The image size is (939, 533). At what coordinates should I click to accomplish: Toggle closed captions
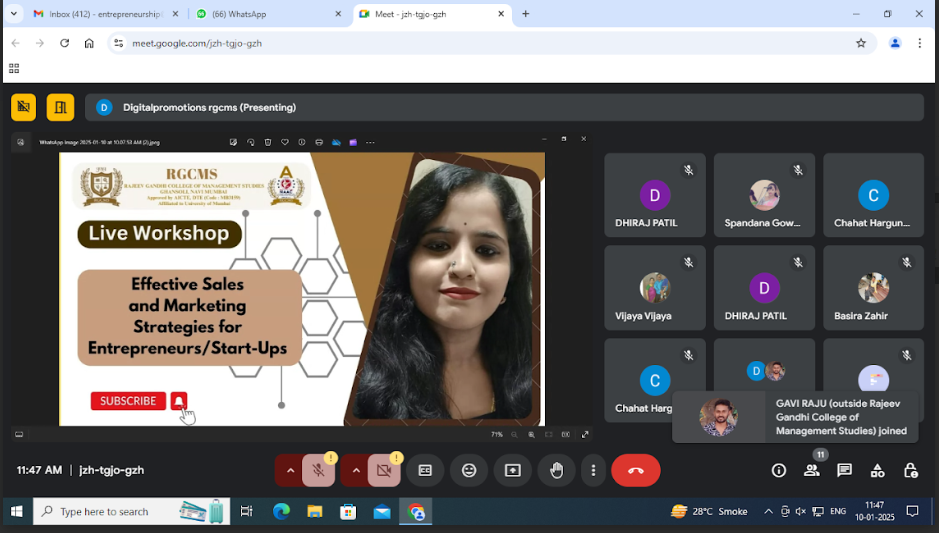coord(425,470)
